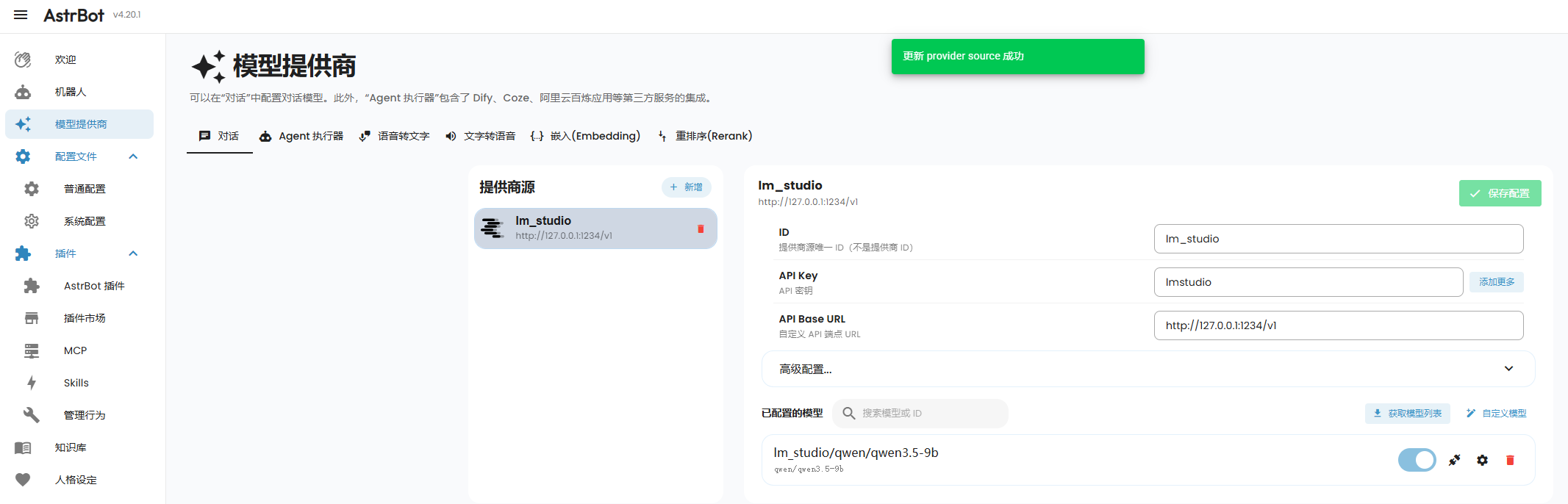The image size is (1568, 504).
Task: Open 机器人 in the sidebar
Action: (79, 92)
